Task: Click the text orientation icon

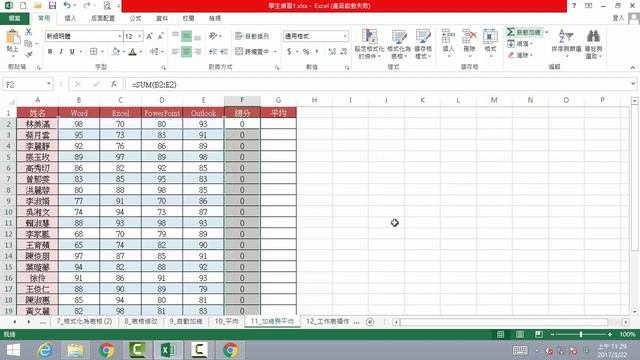Action: (x=213, y=36)
